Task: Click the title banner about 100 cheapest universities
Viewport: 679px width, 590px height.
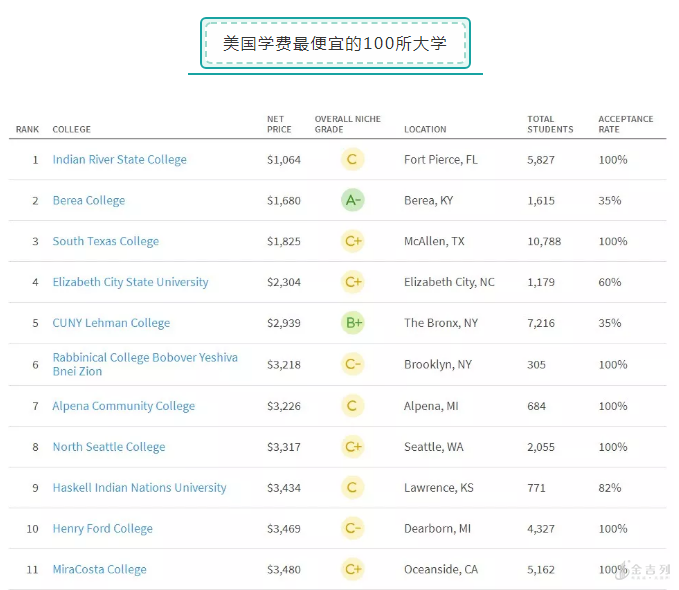Action: click(x=335, y=43)
